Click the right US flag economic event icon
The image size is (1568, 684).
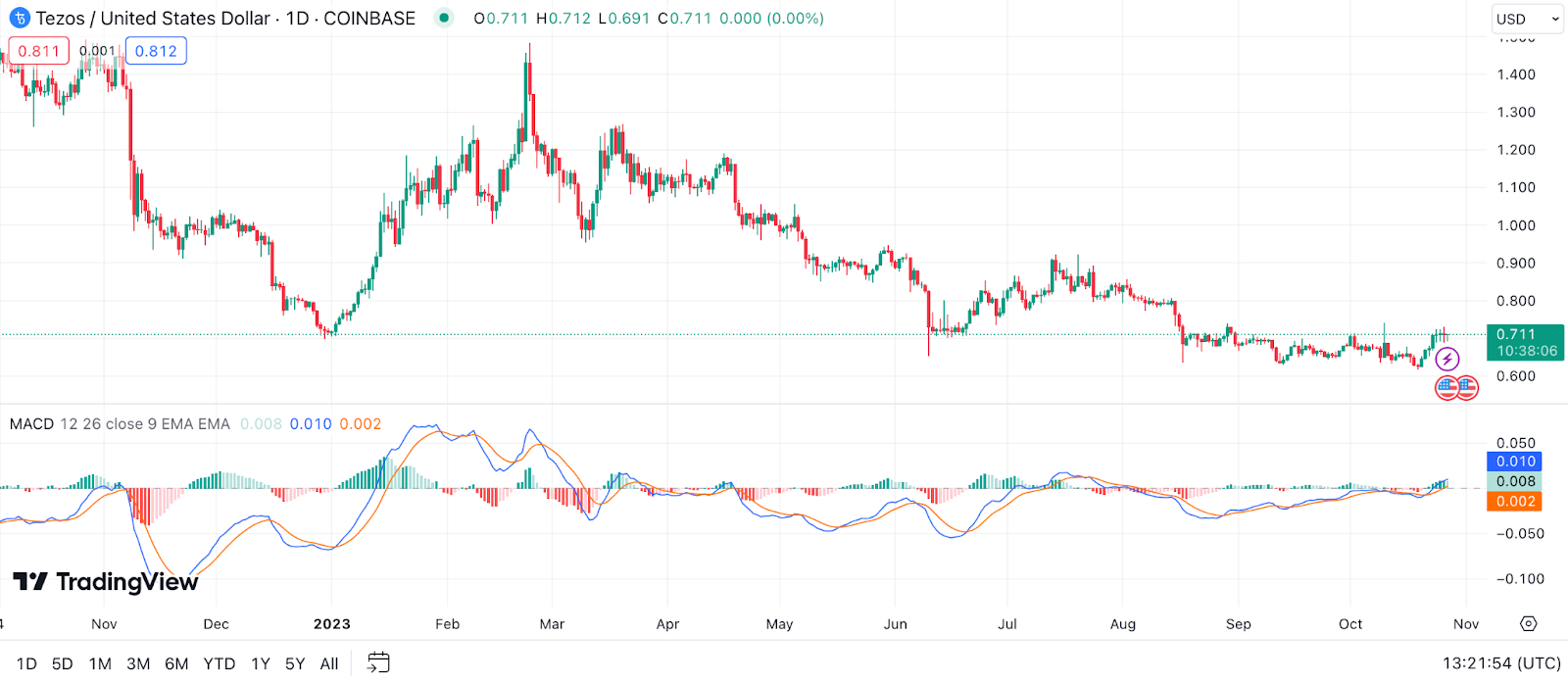[x=1467, y=388]
